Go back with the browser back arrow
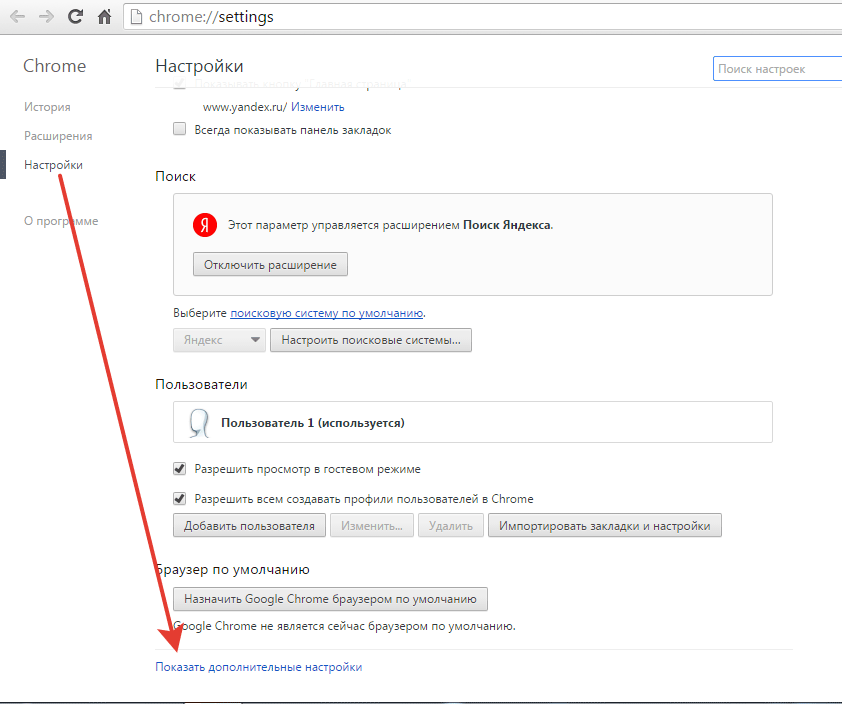This screenshot has width=842, height=704. tap(18, 17)
